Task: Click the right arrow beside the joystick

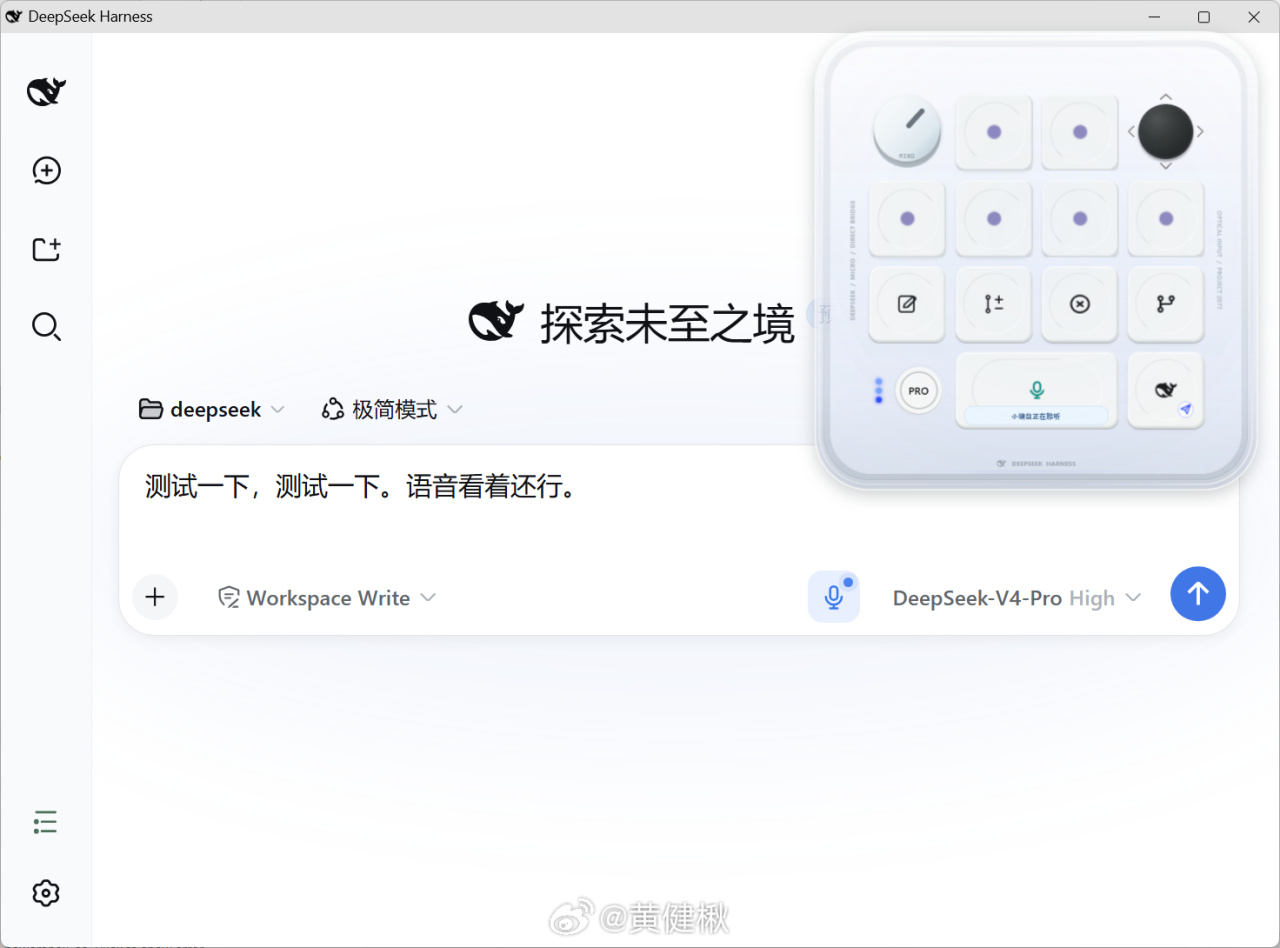Action: click(1200, 131)
